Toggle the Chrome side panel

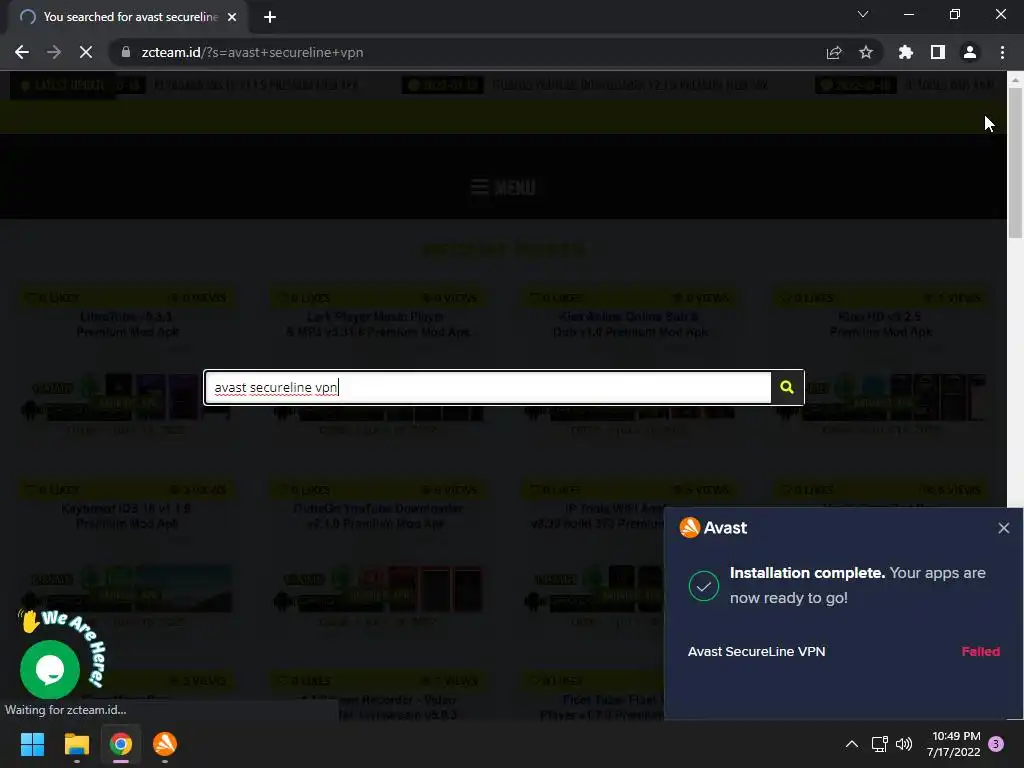[938, 52]
